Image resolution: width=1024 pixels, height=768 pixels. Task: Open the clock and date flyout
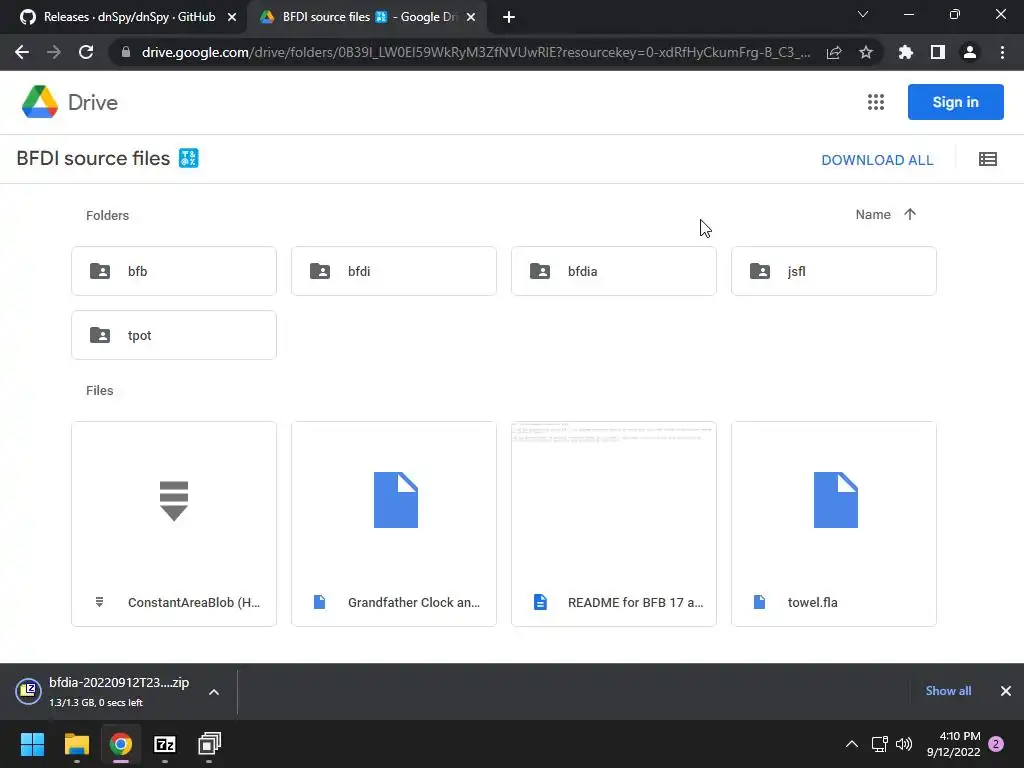[953, 744]
